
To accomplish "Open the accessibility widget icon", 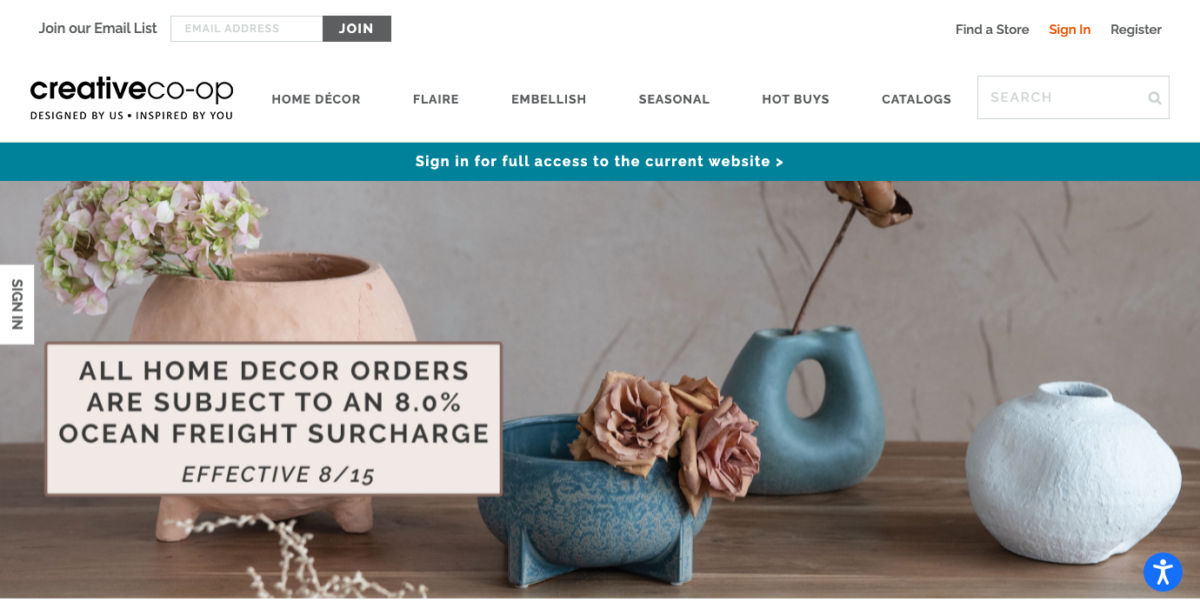I will tap(1163, 572).
